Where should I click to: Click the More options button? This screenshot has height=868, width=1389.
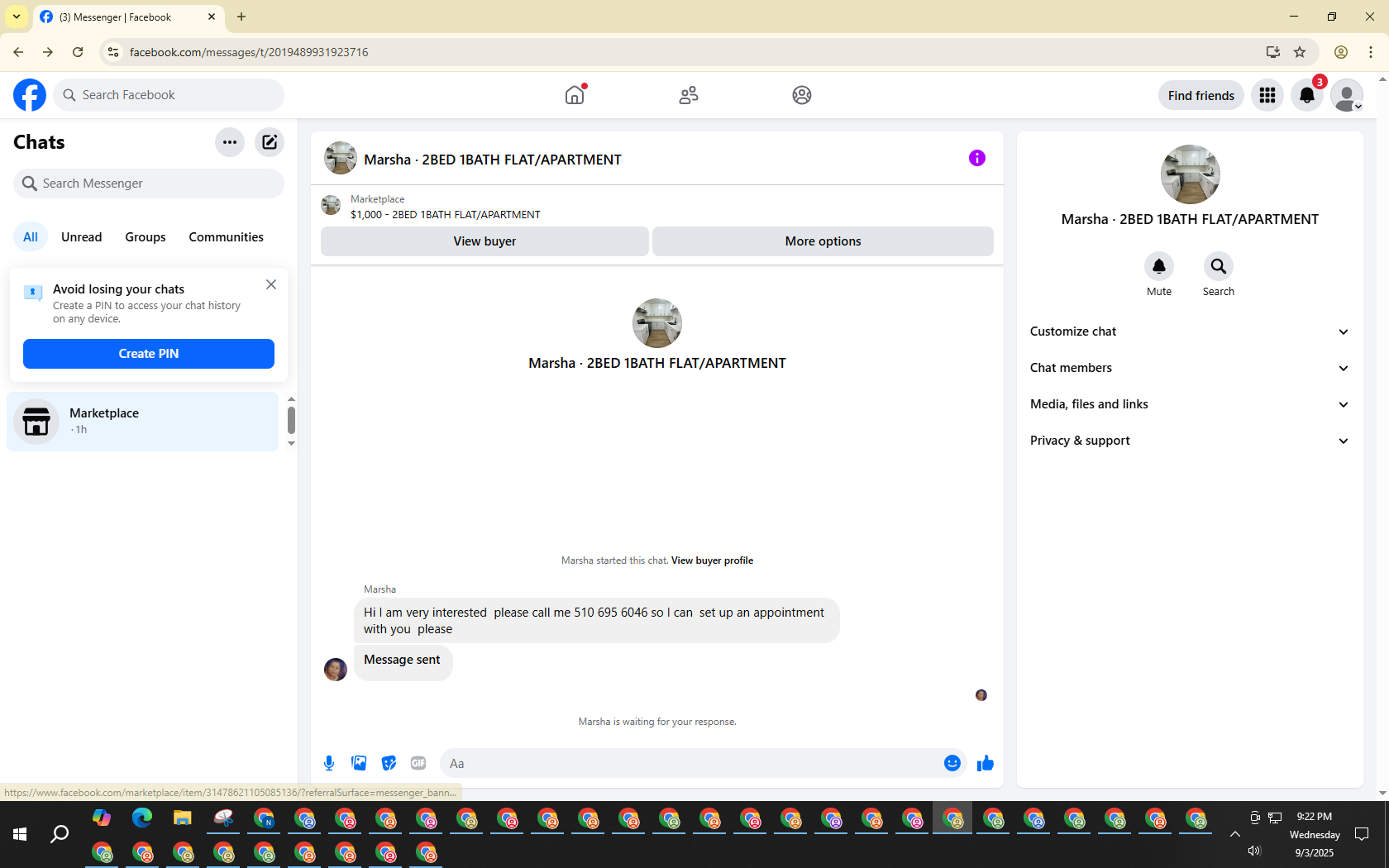[823, 241]
